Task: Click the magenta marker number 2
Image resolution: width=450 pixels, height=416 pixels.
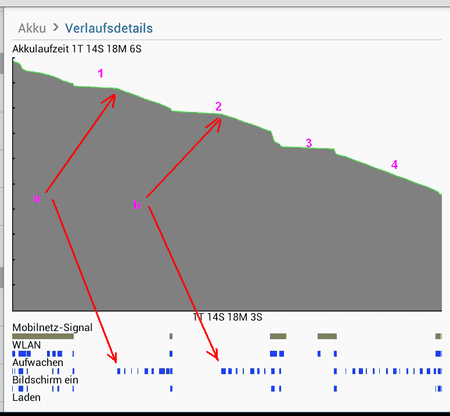Action: coord(218,106)
